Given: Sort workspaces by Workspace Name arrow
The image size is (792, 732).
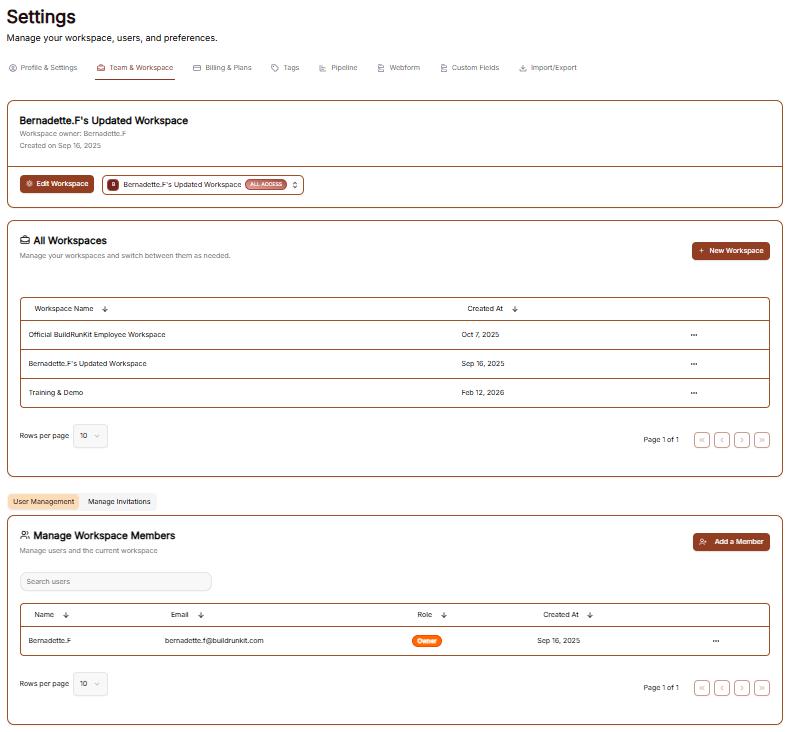Looking at the screenshot, I should point(105,309).
